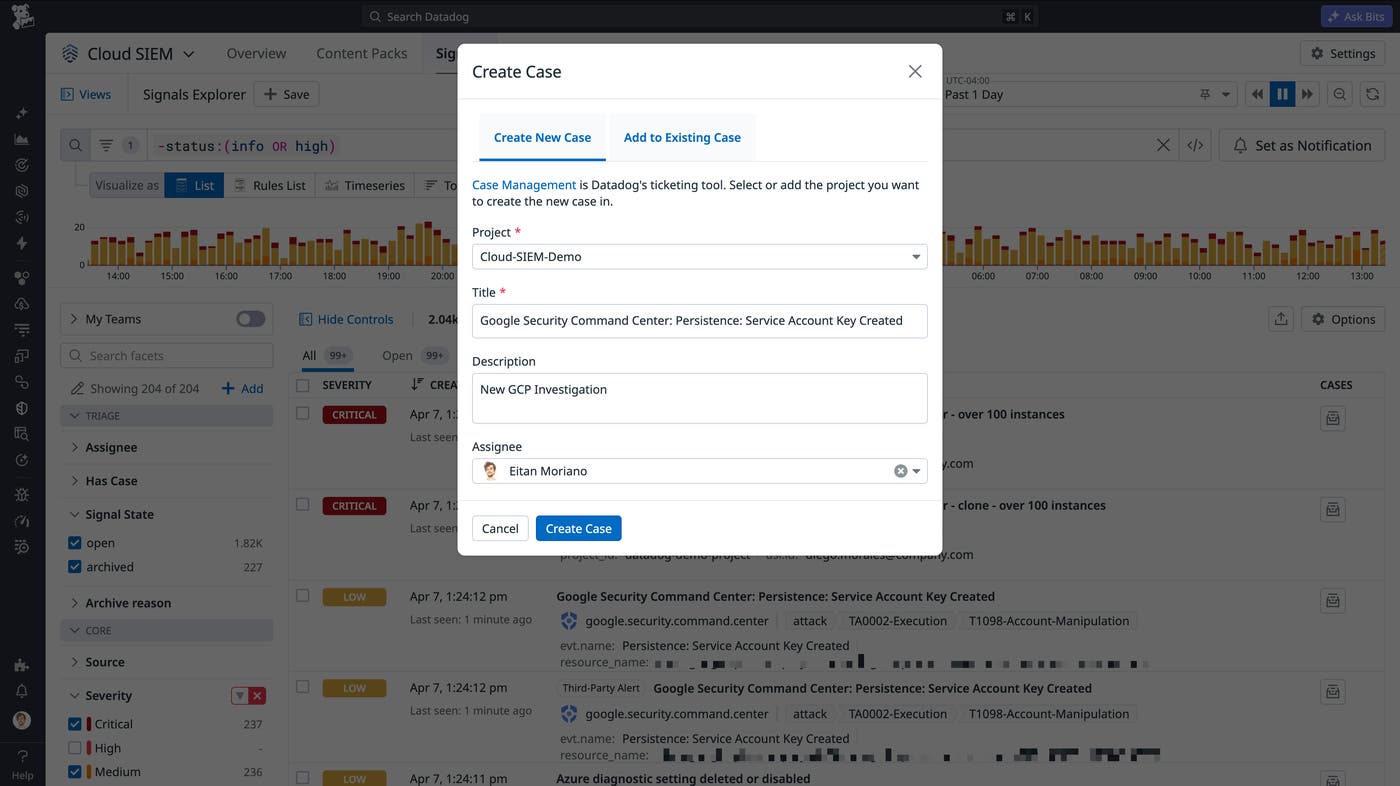Open the target-shaped monitors sidebar icon

[22, 165]
